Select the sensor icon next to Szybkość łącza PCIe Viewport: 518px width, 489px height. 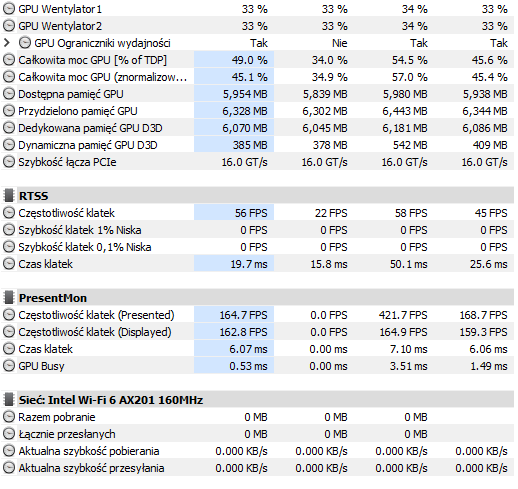point(9,162)
